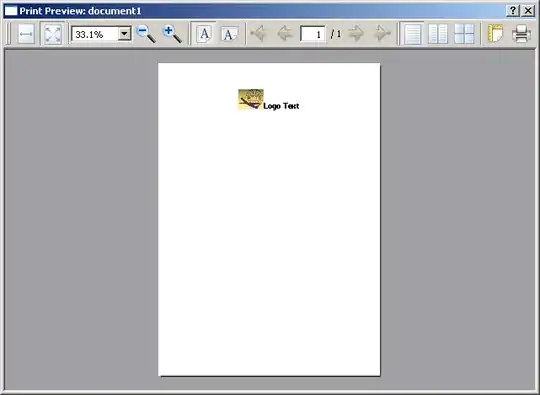
Task: Click the '/ 1' total pages label
Action: coord(336,34)
